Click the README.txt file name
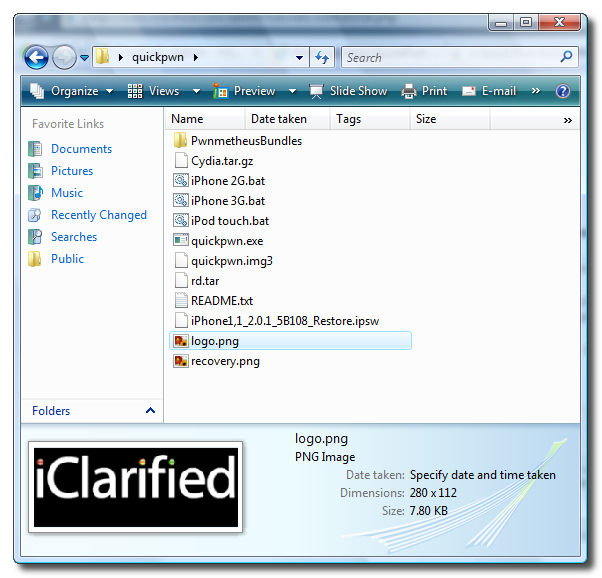 (222, 301)
